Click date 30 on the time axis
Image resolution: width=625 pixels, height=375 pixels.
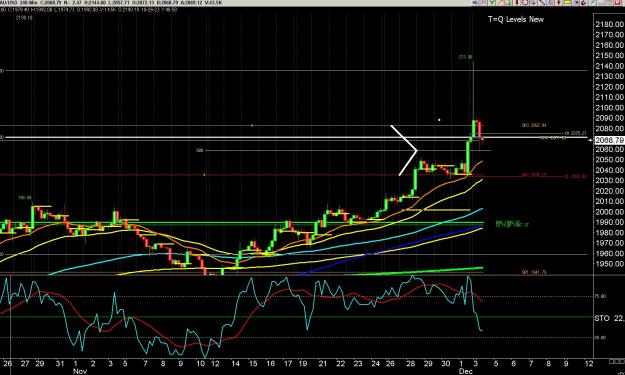pyautogui.click(x=446, y=363)
